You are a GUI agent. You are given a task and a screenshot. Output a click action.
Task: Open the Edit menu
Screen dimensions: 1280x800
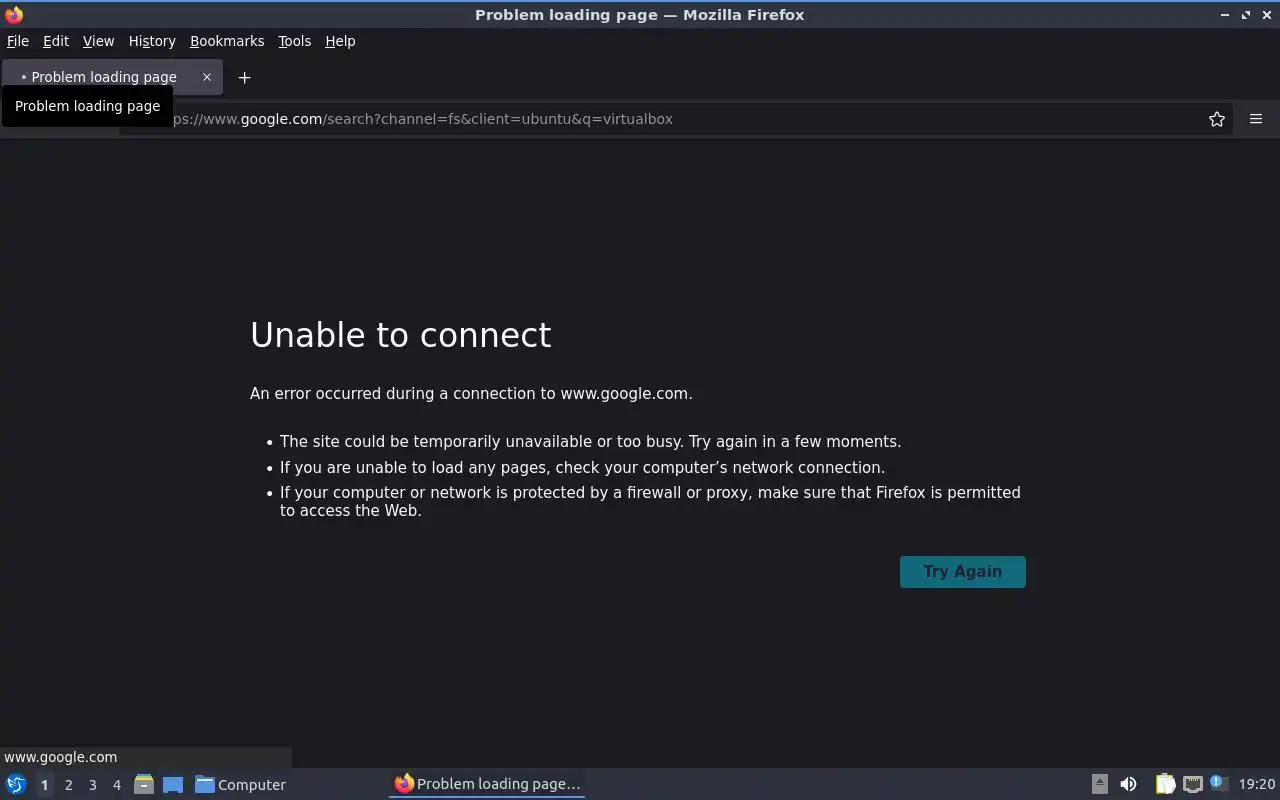coord(56,41)
